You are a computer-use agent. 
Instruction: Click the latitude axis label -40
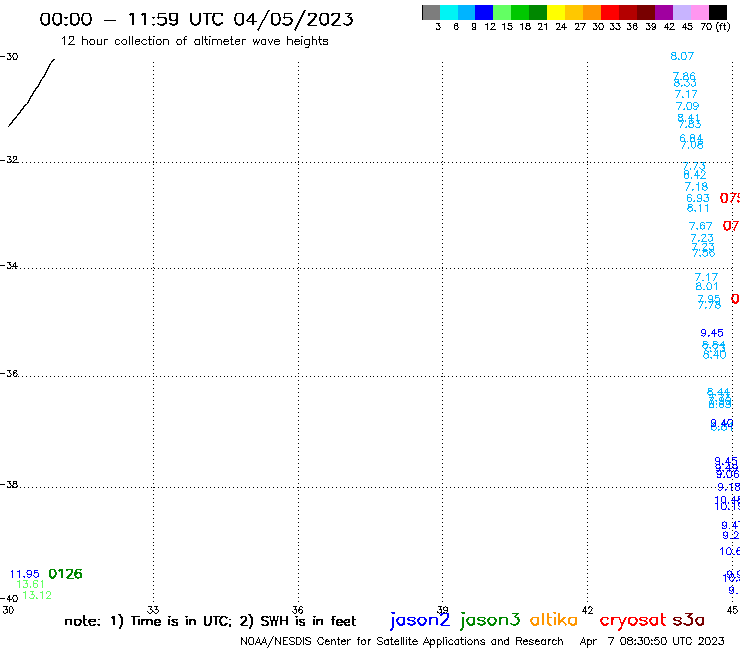tap(9, 599)
